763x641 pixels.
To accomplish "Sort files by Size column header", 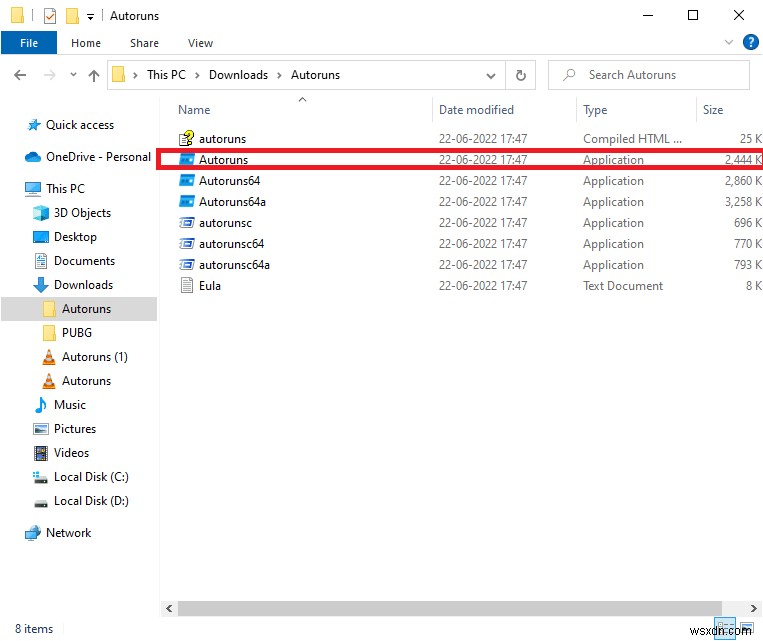I will point(713,110).
